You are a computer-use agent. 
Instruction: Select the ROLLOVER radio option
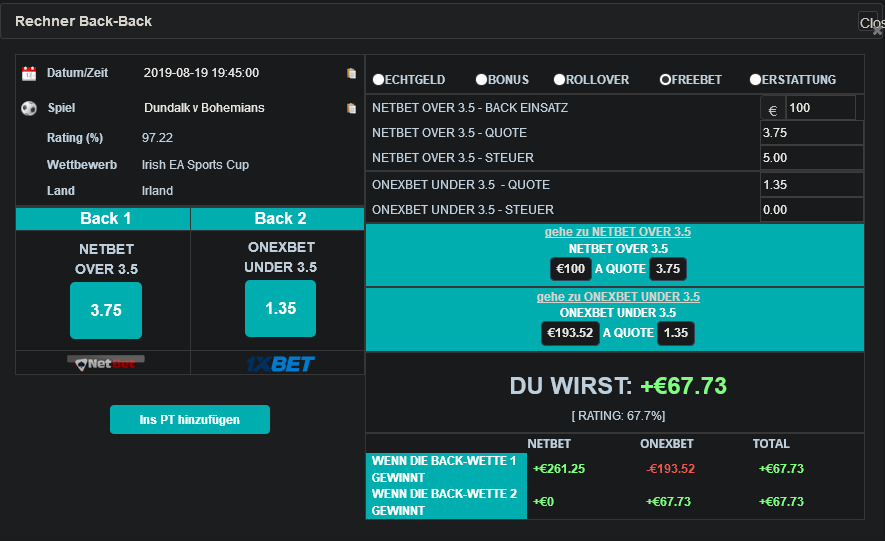point(559,80)
